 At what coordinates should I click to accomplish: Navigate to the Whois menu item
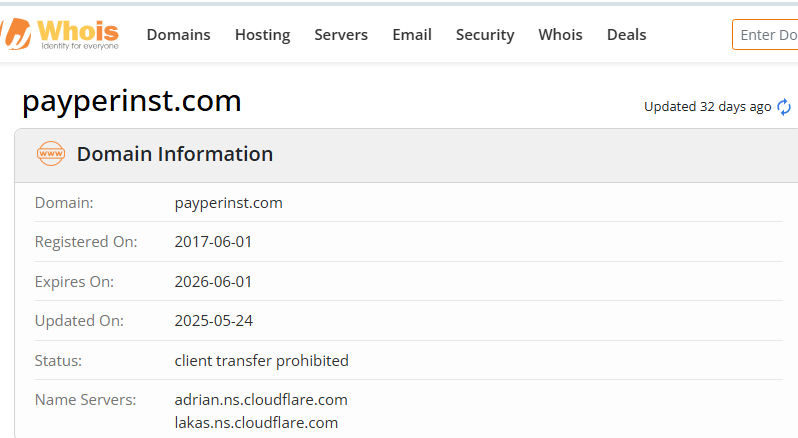click(x=560, y=35)
